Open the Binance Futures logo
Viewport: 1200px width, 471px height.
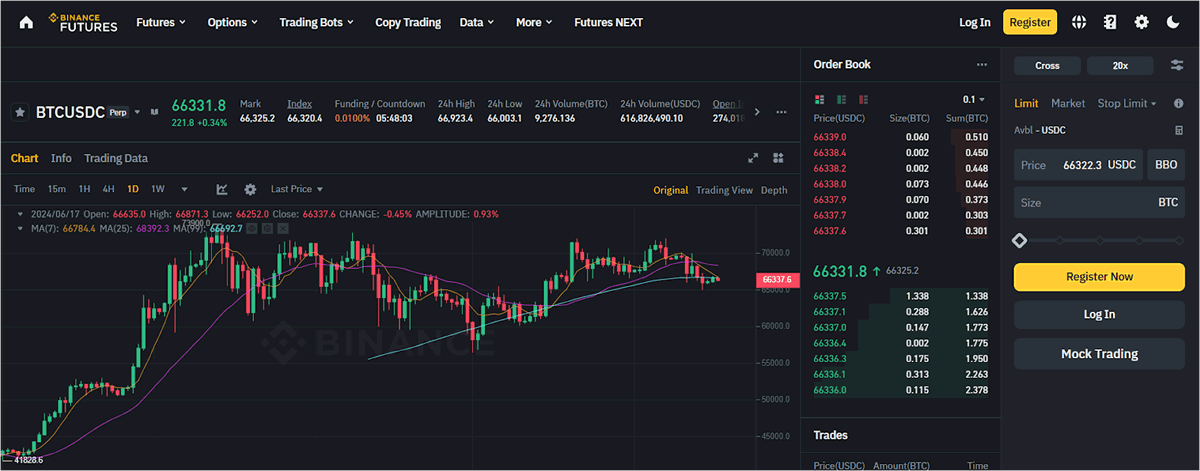pos(82,22)
